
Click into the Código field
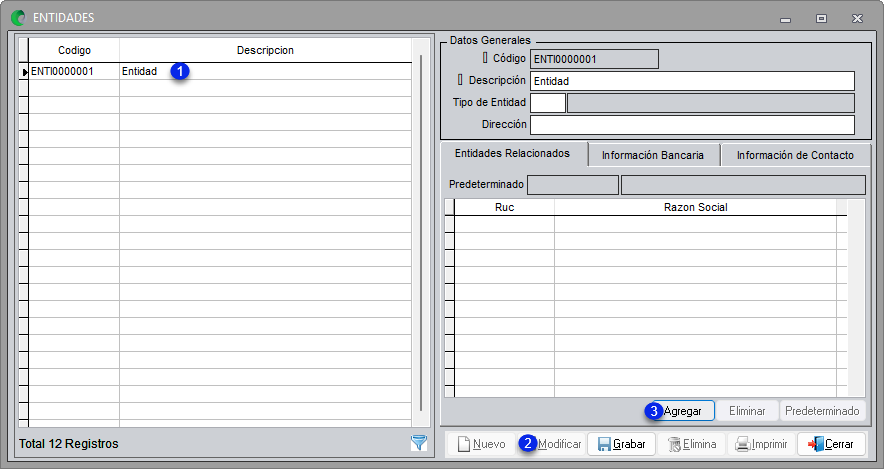point(594,59)
